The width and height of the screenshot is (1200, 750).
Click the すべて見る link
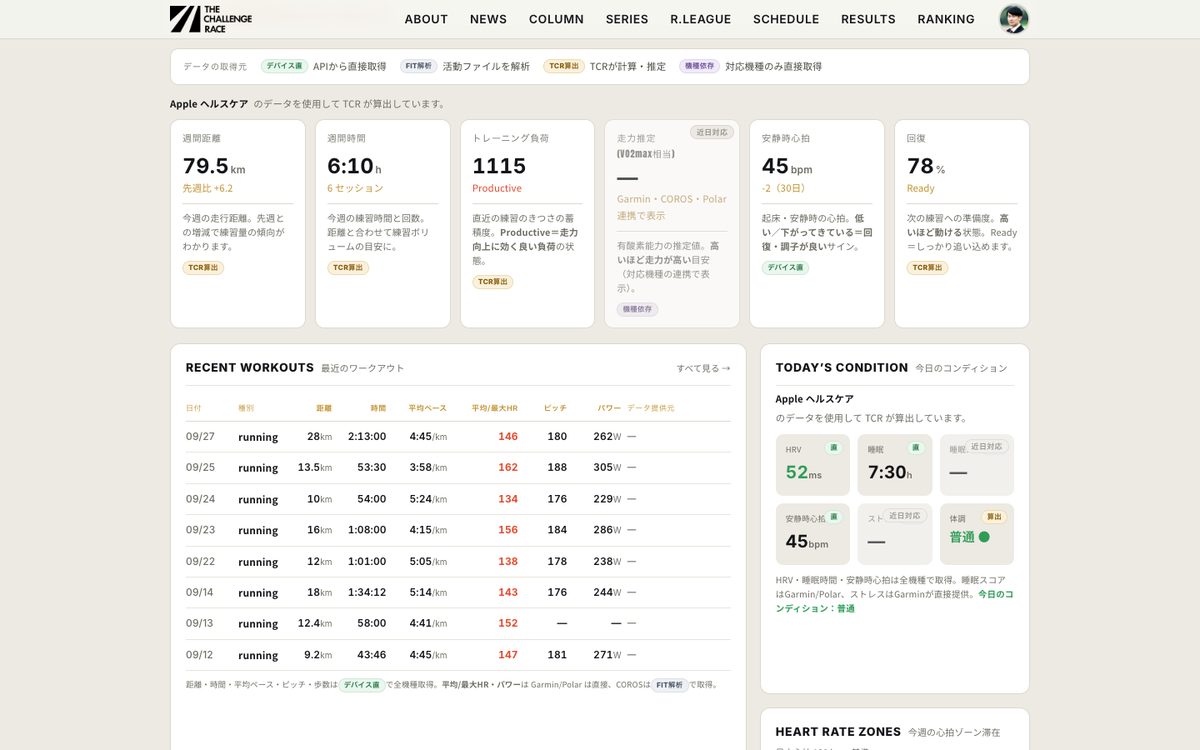[x=703, y=368]
